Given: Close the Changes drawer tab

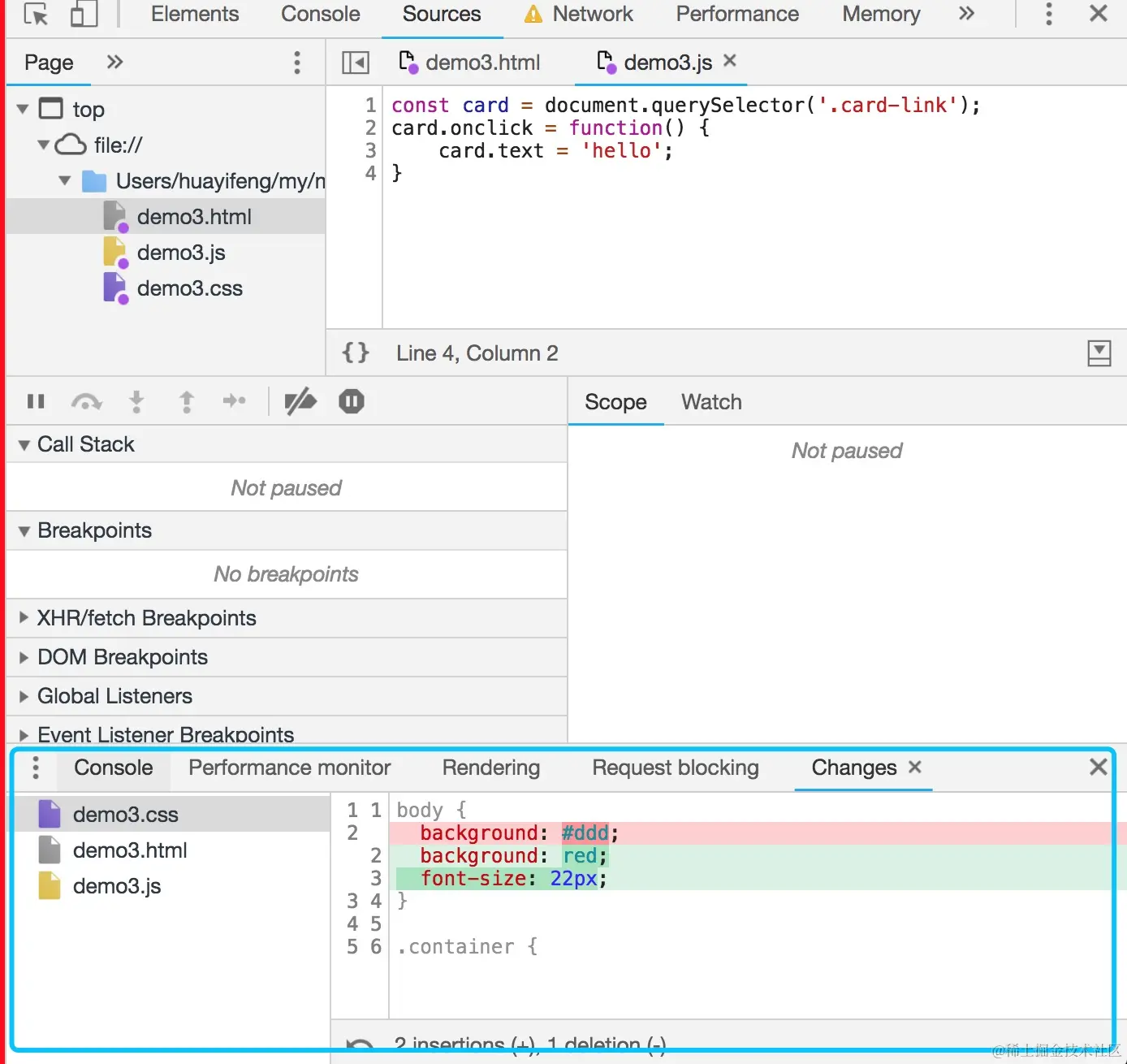Looking at the screenshot, I should tap(915, 767).
